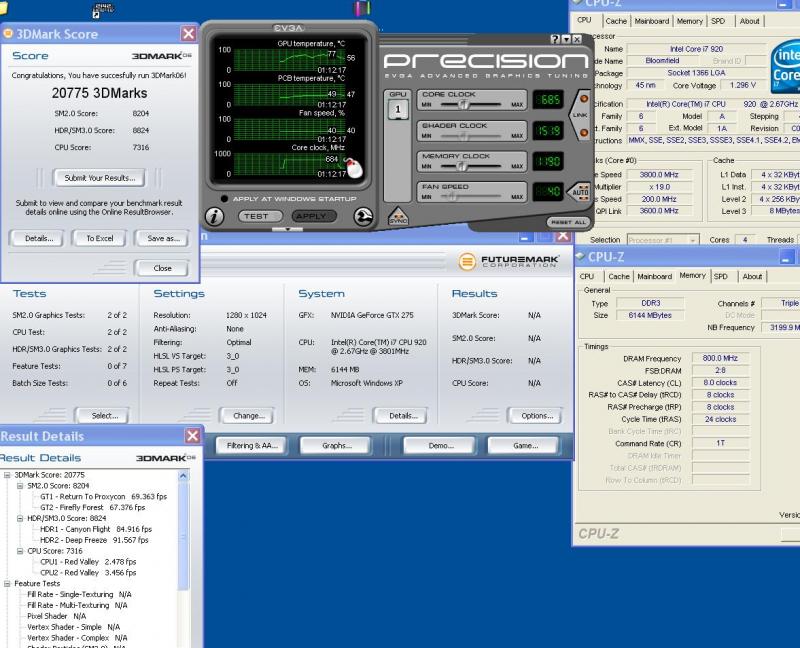Expand the Precision monitor panel bottom arrow
The image size is (800, 648).
point(287,230)
